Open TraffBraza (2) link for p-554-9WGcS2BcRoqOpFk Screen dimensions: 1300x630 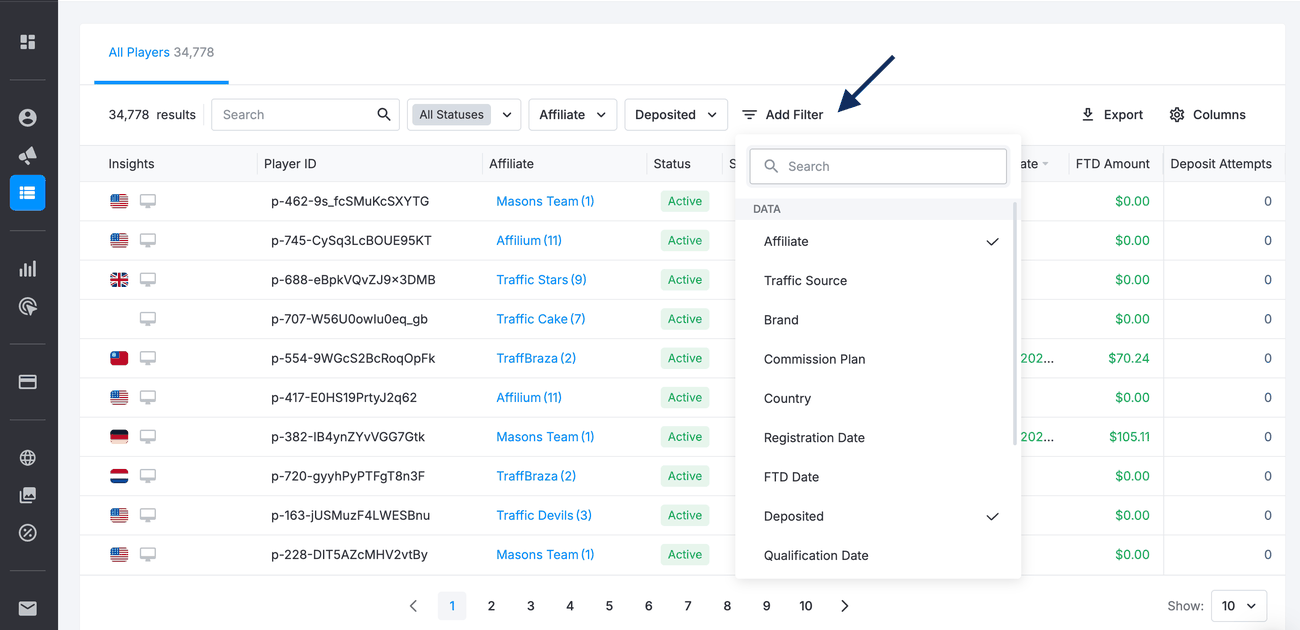tap(536, 358)
